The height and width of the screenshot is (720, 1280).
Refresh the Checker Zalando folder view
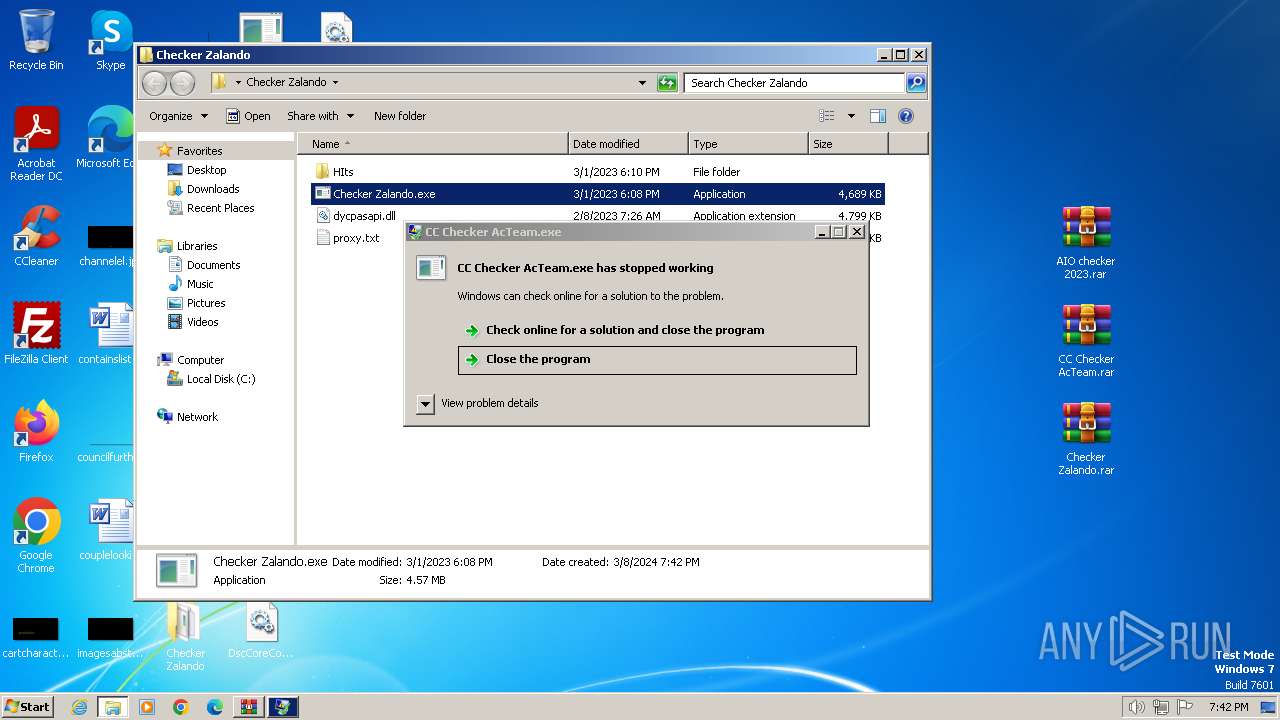pyautogui.click(x=667, y=83)
